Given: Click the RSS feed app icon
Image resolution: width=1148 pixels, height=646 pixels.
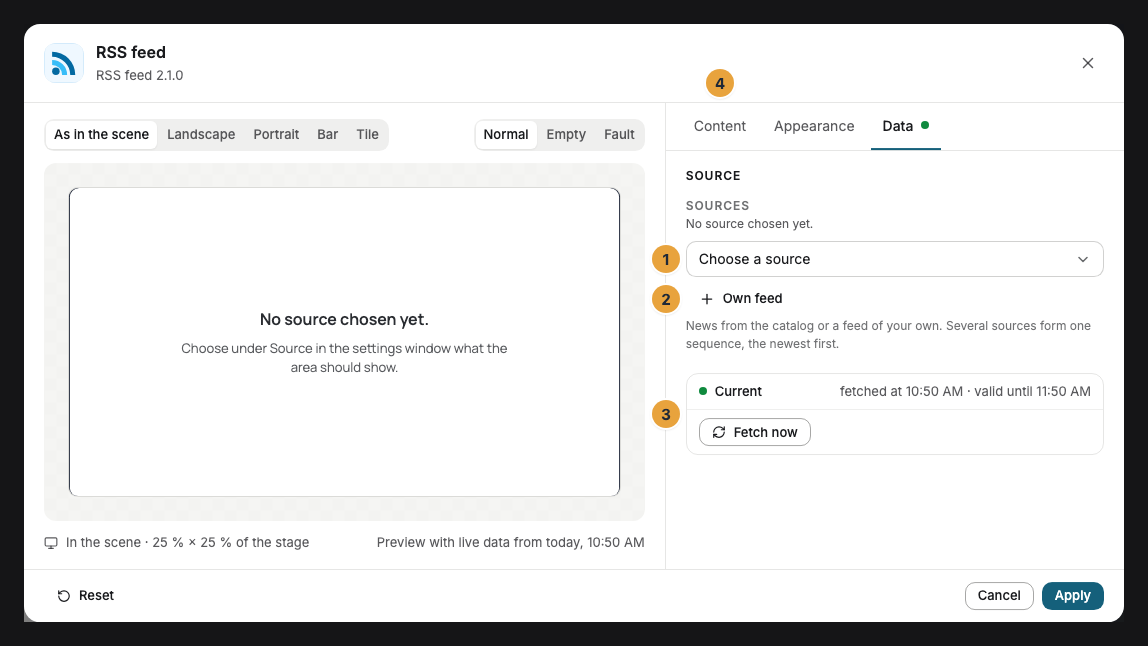Looking at the screenshot, I should click(x=64, y=63).
